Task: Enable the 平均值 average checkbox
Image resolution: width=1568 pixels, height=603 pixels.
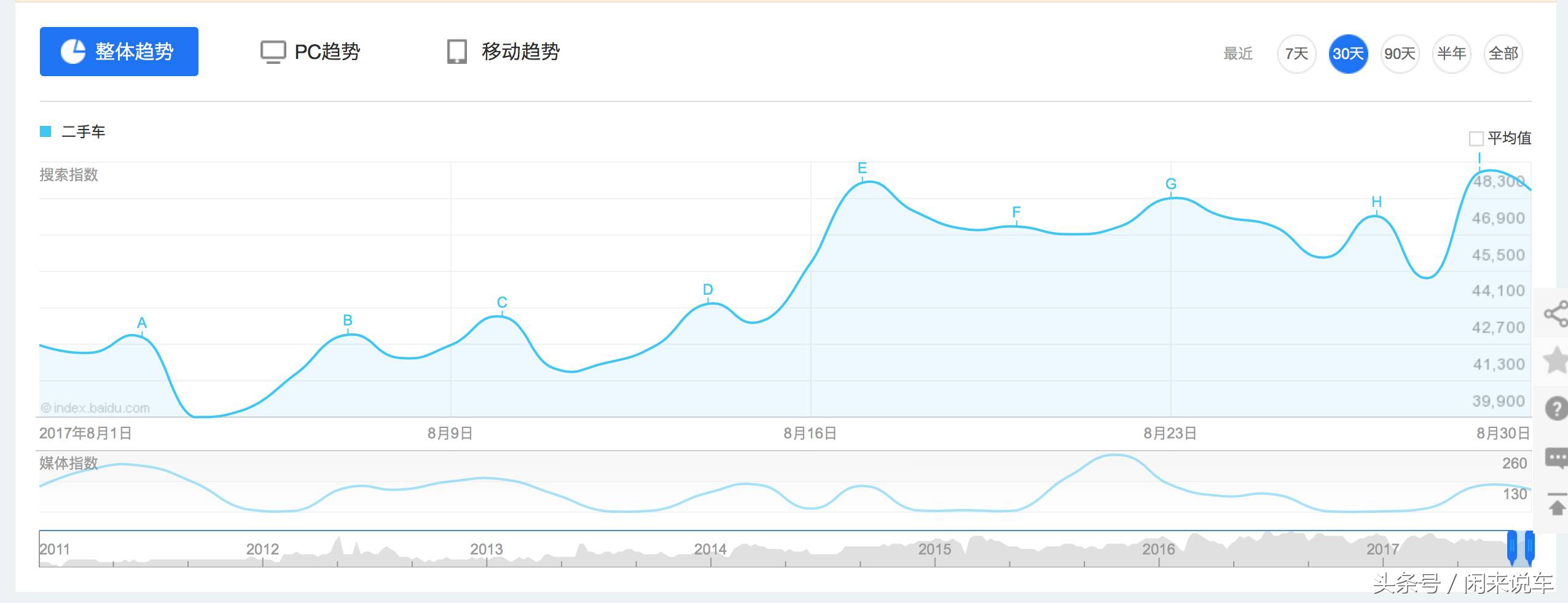Action: click(1476, 139)
